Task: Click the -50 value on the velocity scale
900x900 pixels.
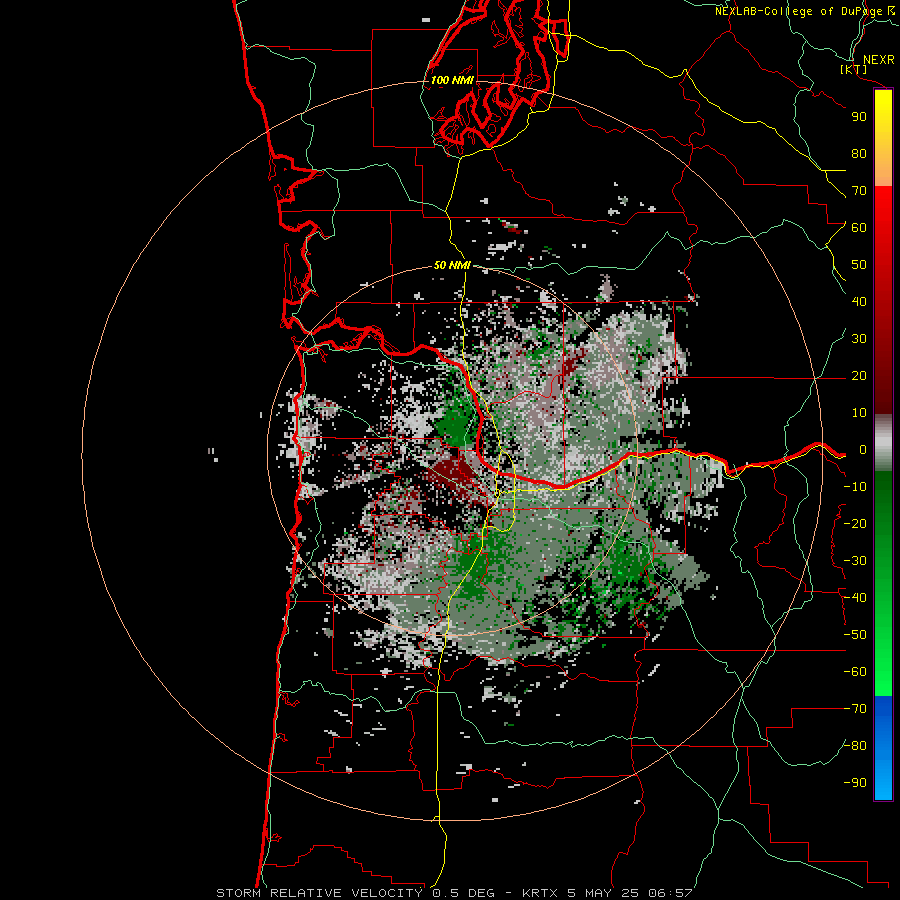Action: click(855, 635)
